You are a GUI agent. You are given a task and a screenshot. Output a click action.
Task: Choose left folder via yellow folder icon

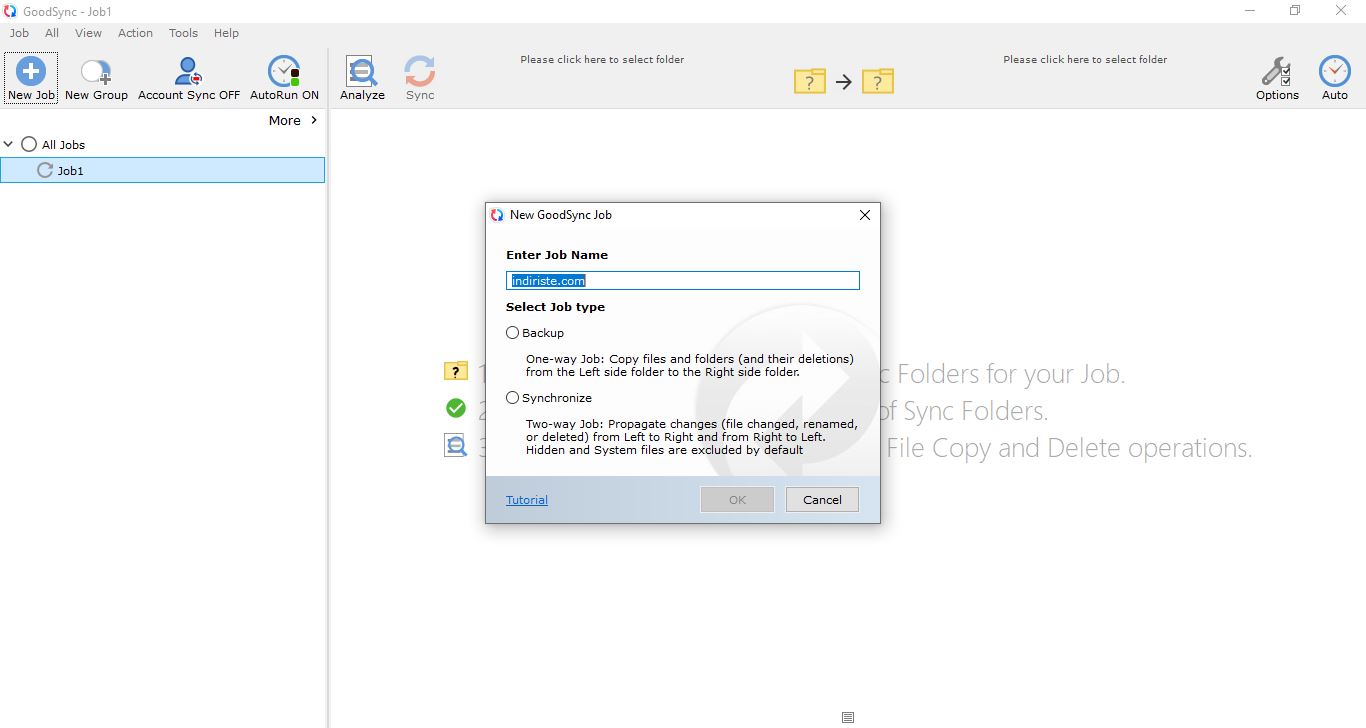(x=810, y=81)
